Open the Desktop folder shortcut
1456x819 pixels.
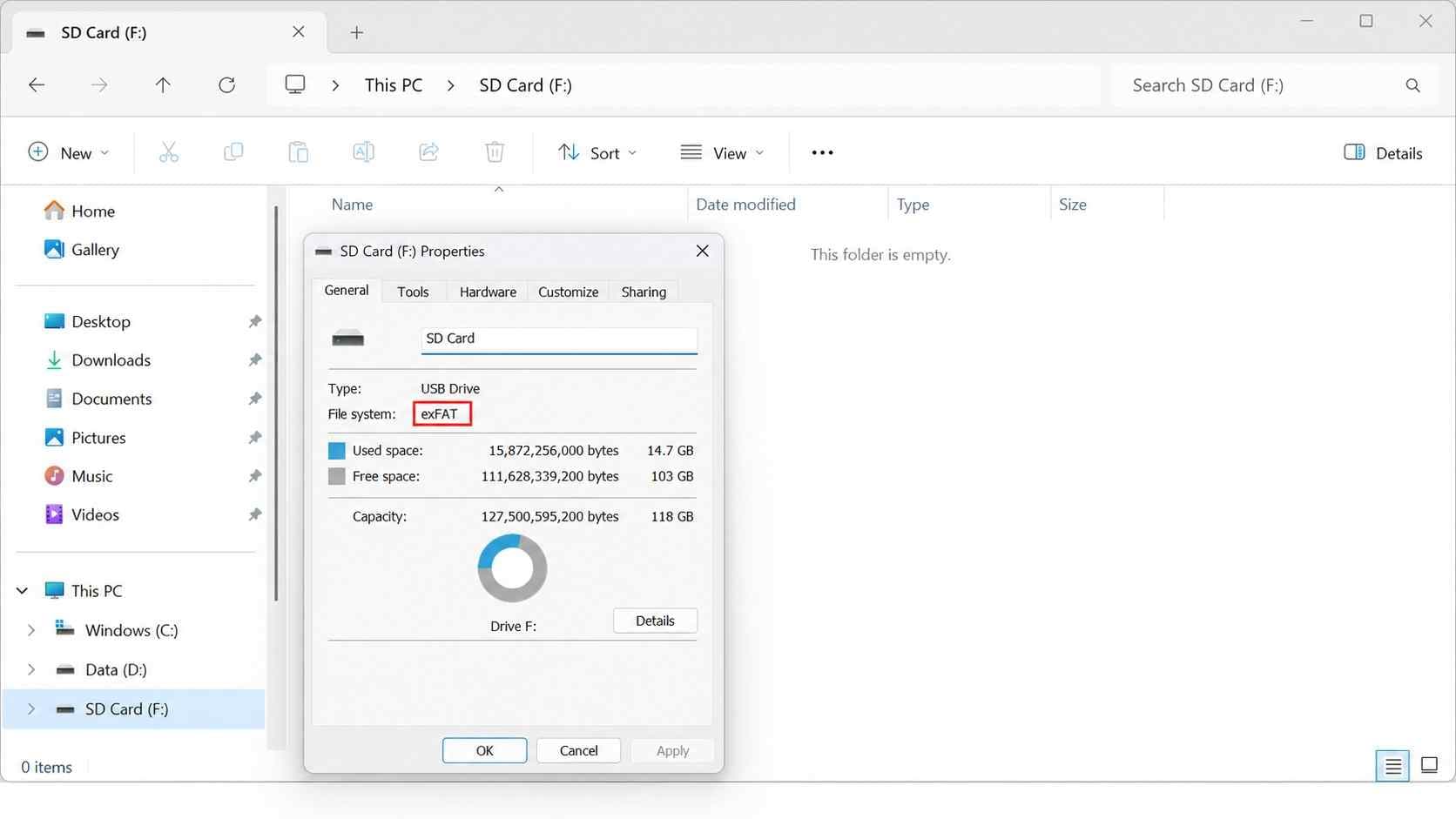click(87, 321)
